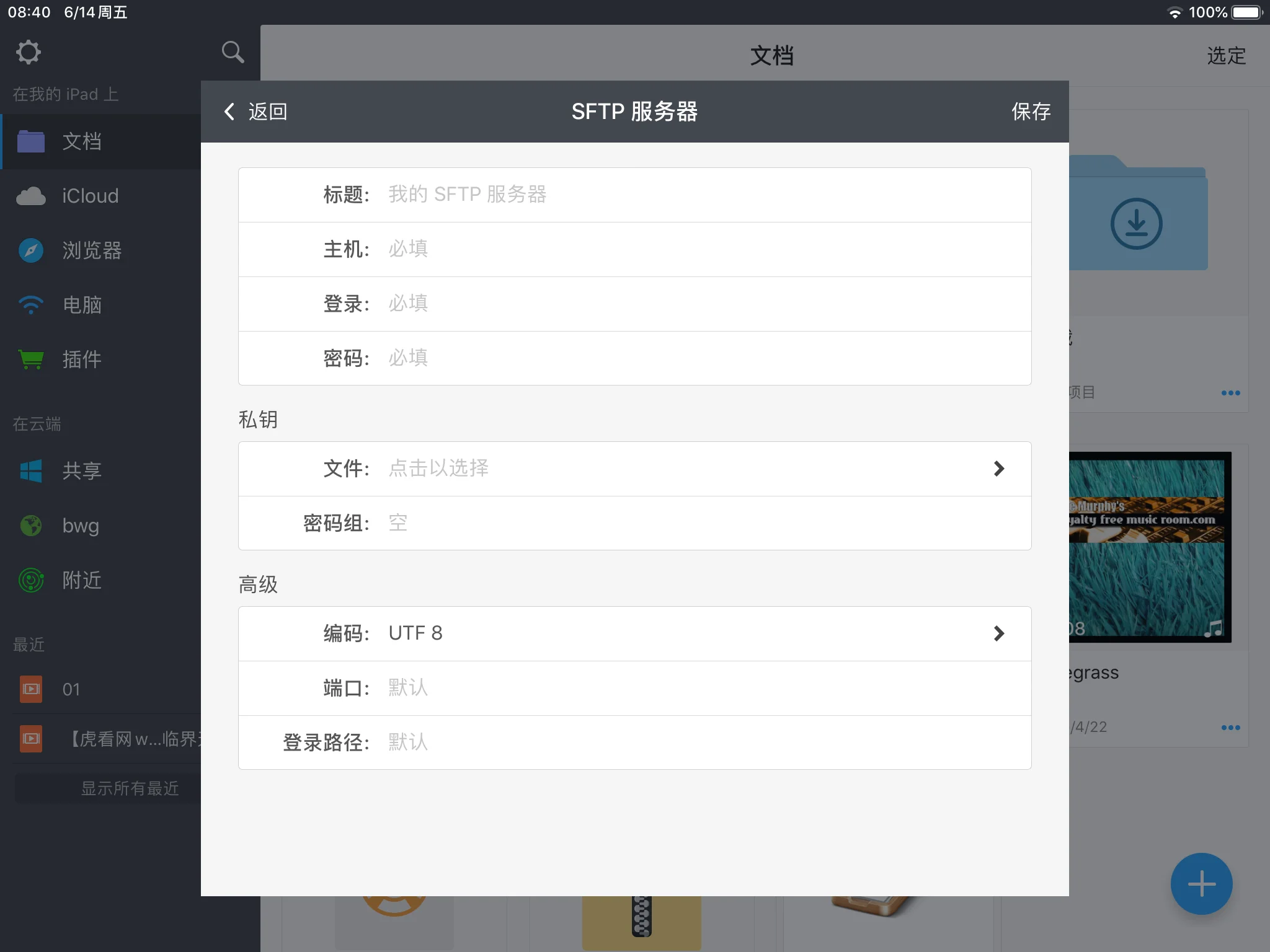Focus the 密码 password field
This screenshot has width=1270, height=952.
pyautogui.click(x=635, y=358)
